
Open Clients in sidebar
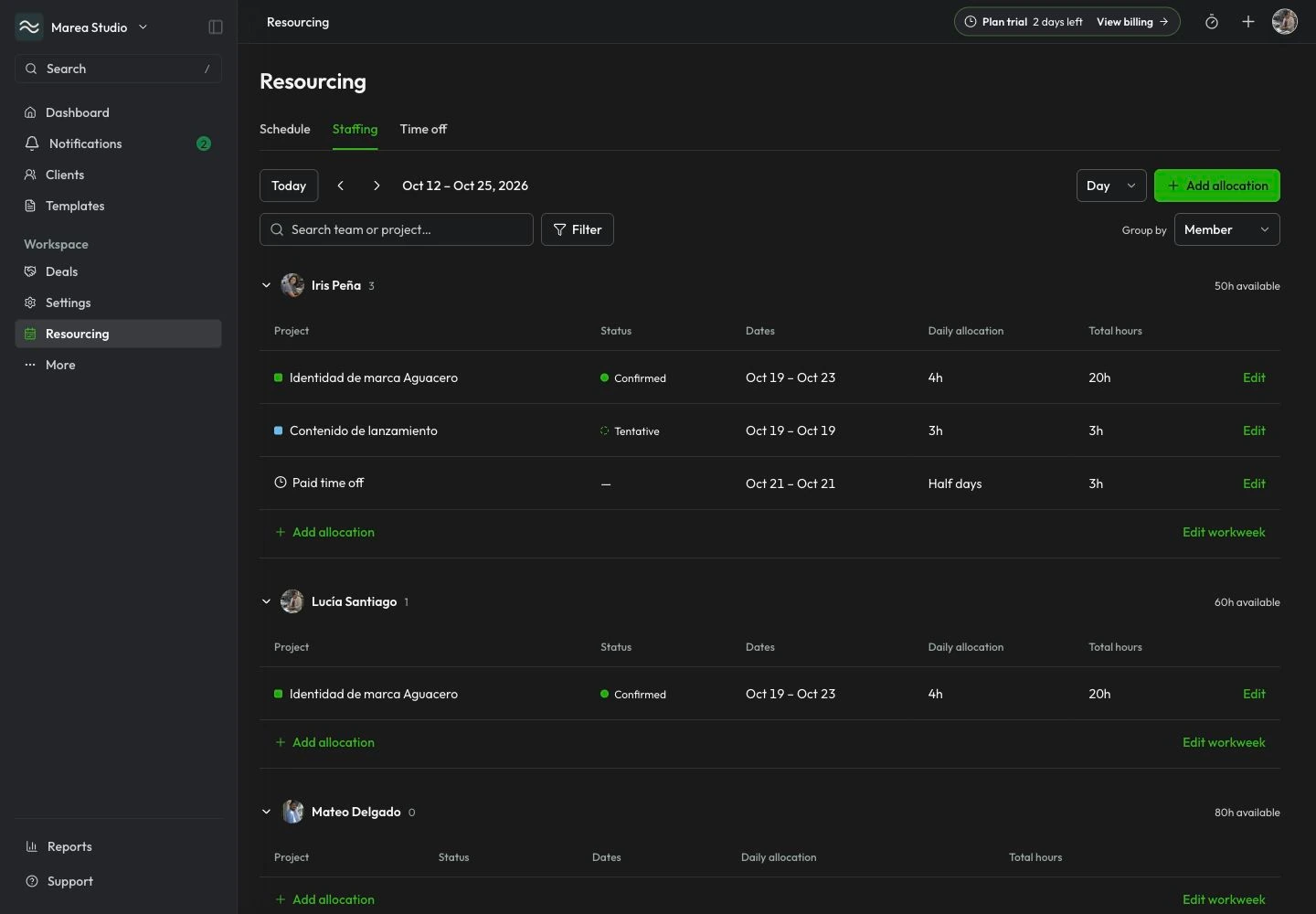(119, 175)
